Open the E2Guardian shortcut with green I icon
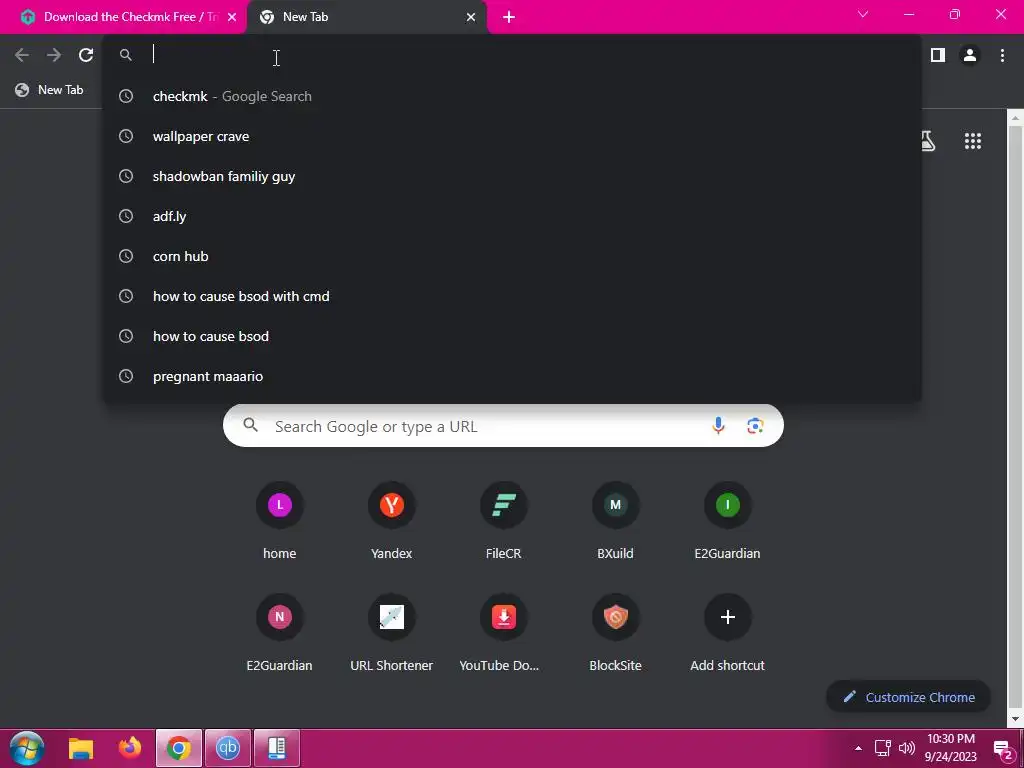 [728, 521]
